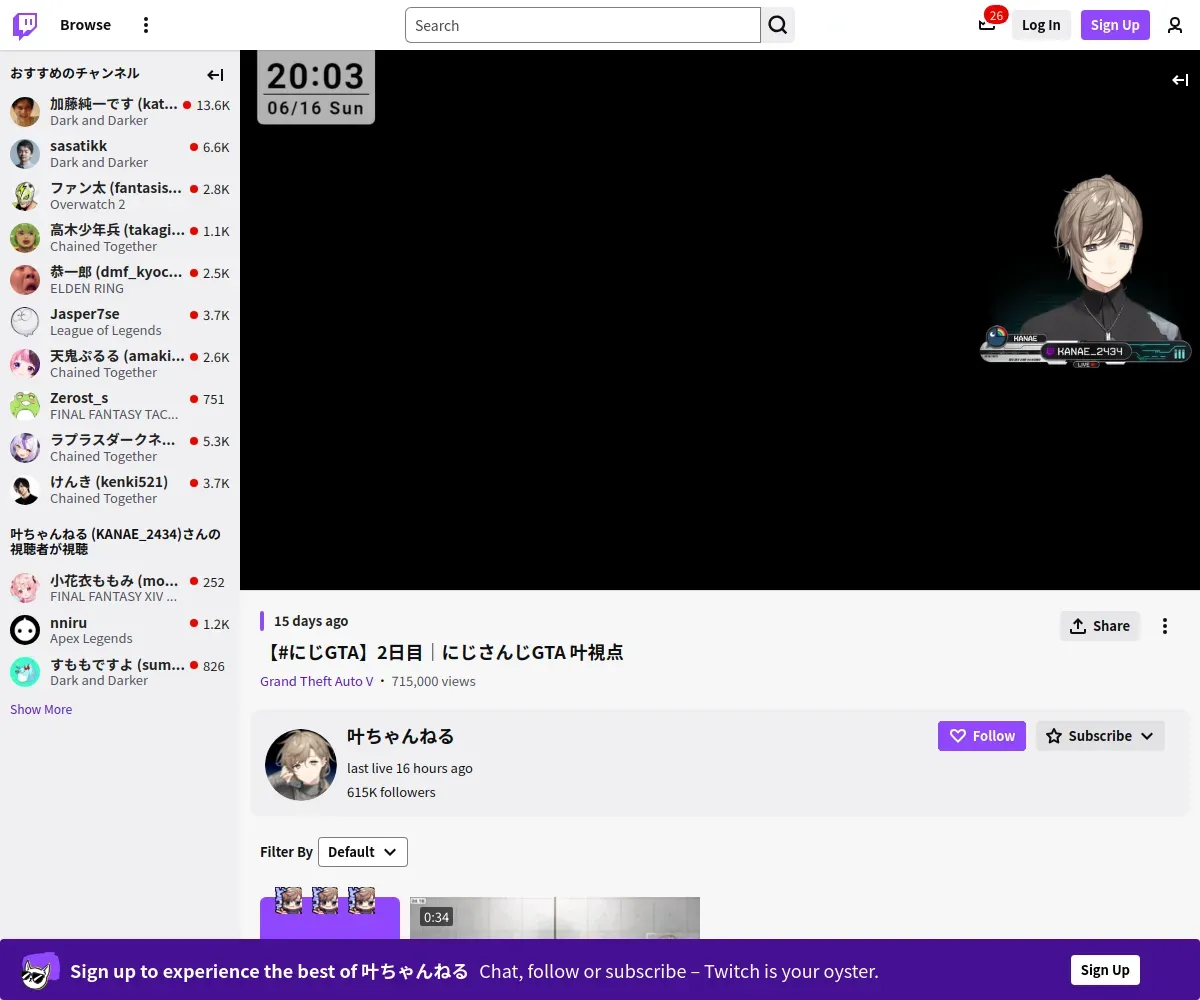
Task: Open けんき (kenki521) Chained Together stream
Action: 120,490
